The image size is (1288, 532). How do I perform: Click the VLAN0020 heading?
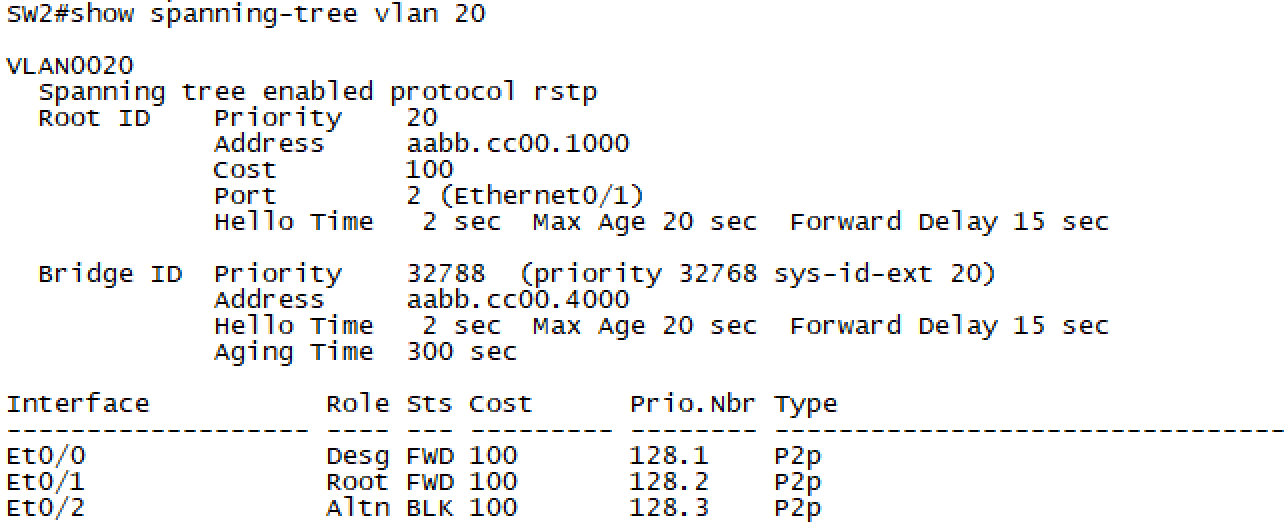(x=70, y=66)
